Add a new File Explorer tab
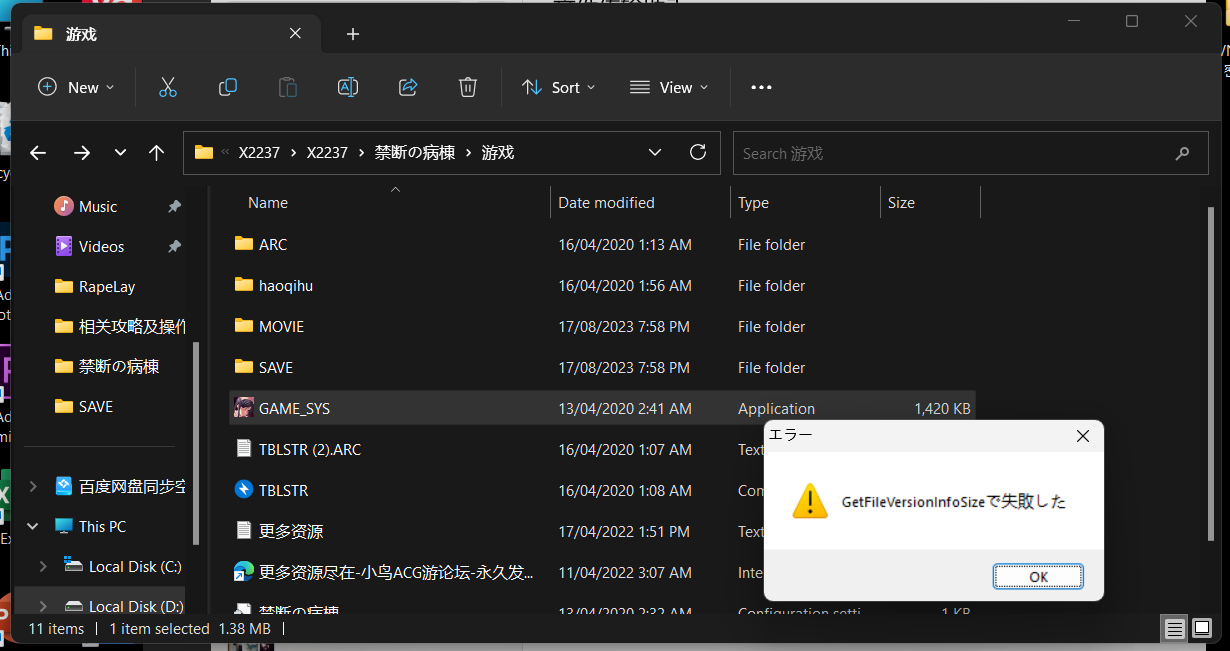The height and width of the screenshot is (651, 1230). pos(352,34)
